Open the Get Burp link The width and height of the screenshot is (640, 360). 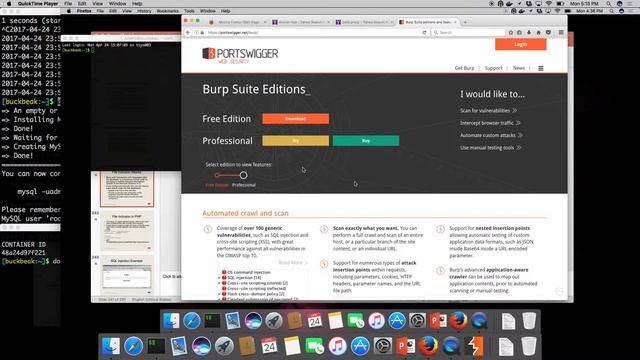464,68
